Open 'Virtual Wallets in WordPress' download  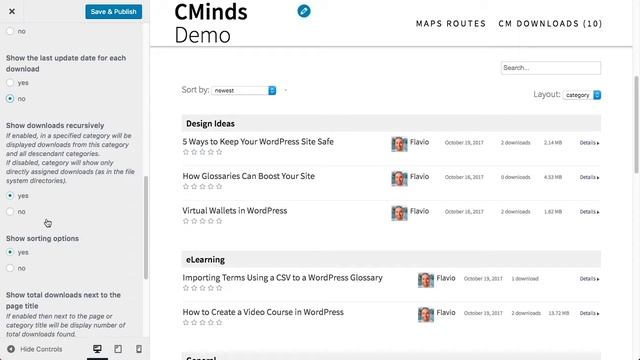[x=235, y=211]
